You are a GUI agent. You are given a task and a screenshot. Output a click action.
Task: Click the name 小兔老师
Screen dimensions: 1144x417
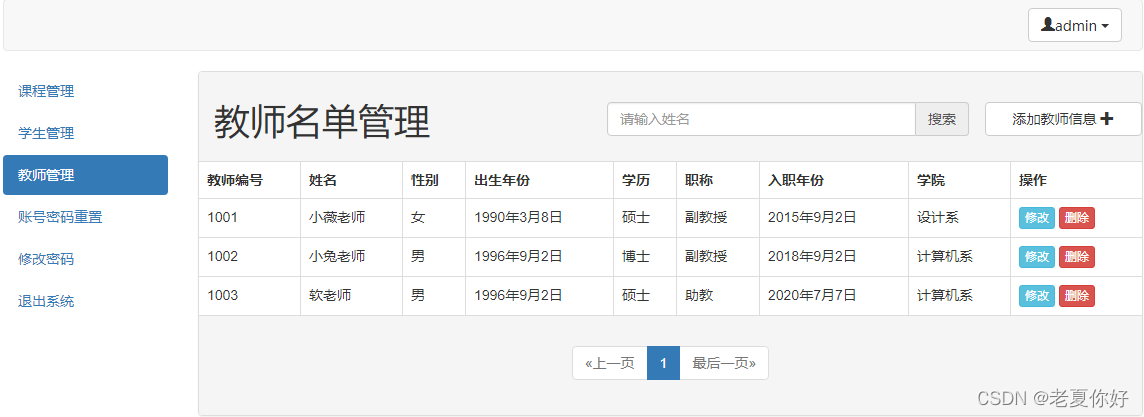pyautogui.click(x=337, y=257)
